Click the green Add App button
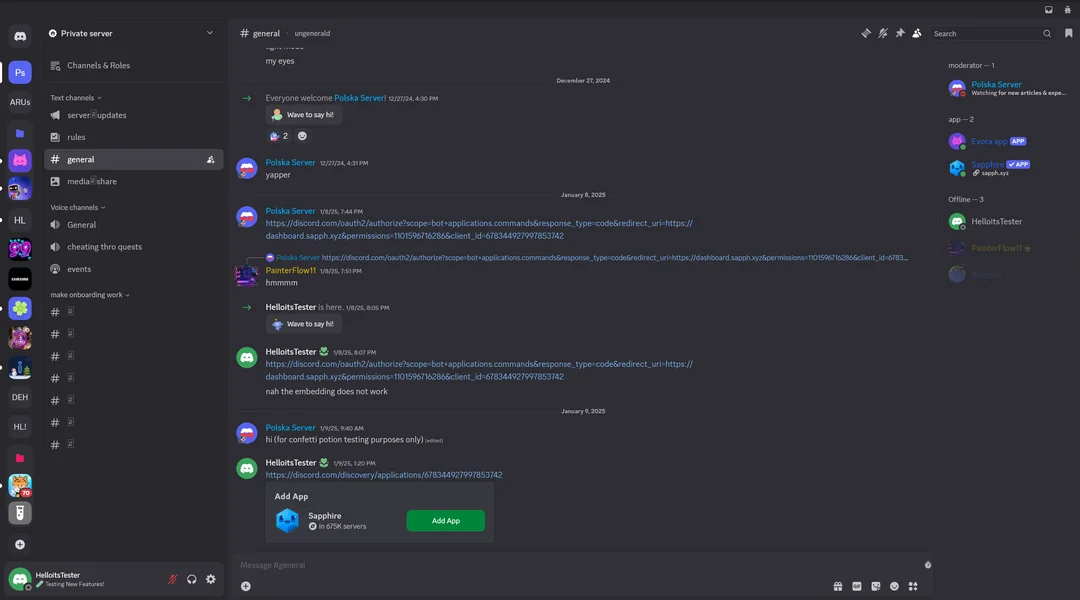 coord(446,521)
